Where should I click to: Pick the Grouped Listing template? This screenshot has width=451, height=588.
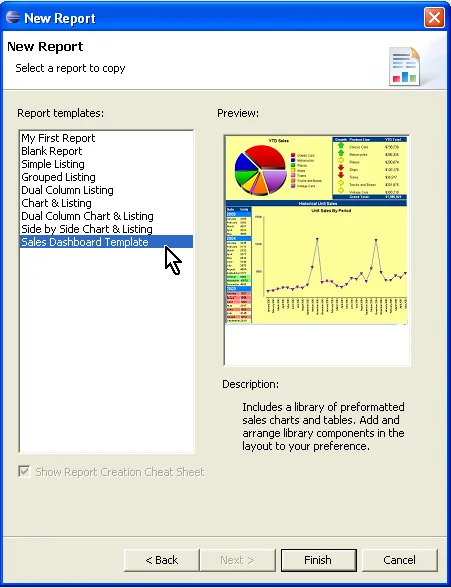coord(58,177)
